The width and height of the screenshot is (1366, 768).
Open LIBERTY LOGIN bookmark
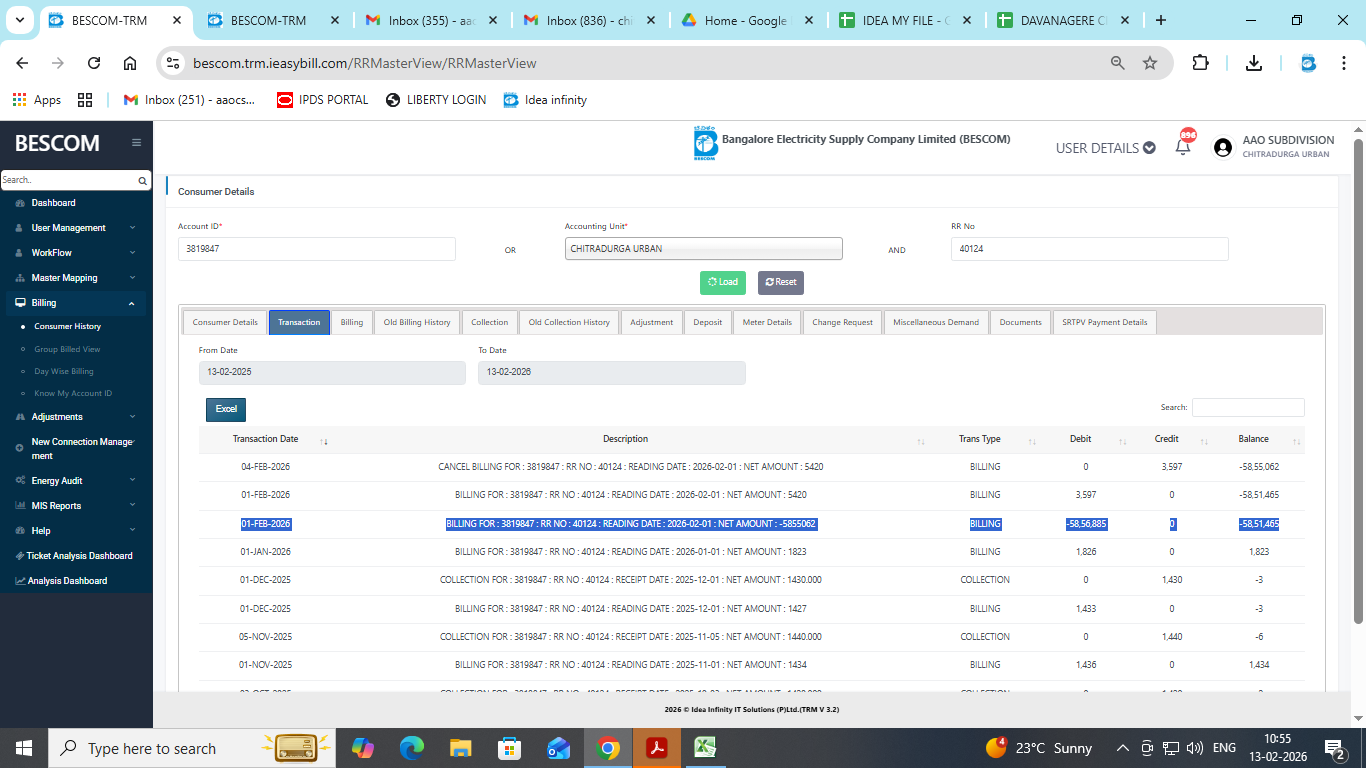tap(436, 100)
